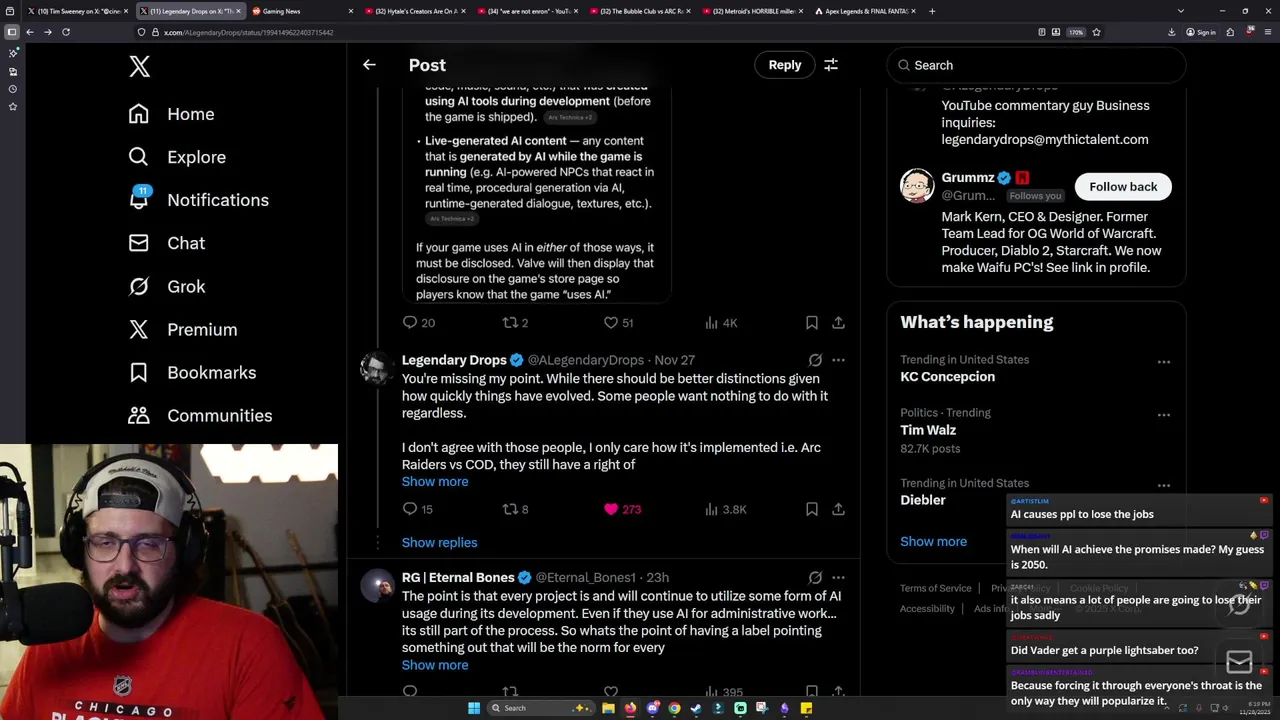Like the post with 51 likes

tap(611, 323)
